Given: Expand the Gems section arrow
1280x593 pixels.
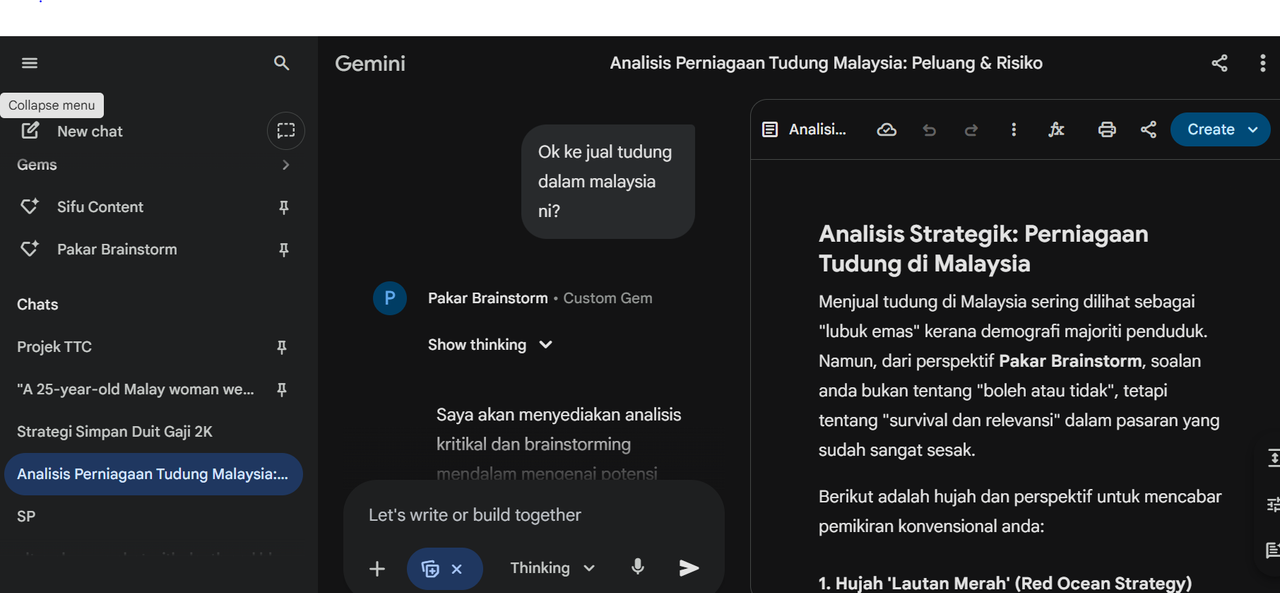Looking at the screenshot, I should [286, 165].
